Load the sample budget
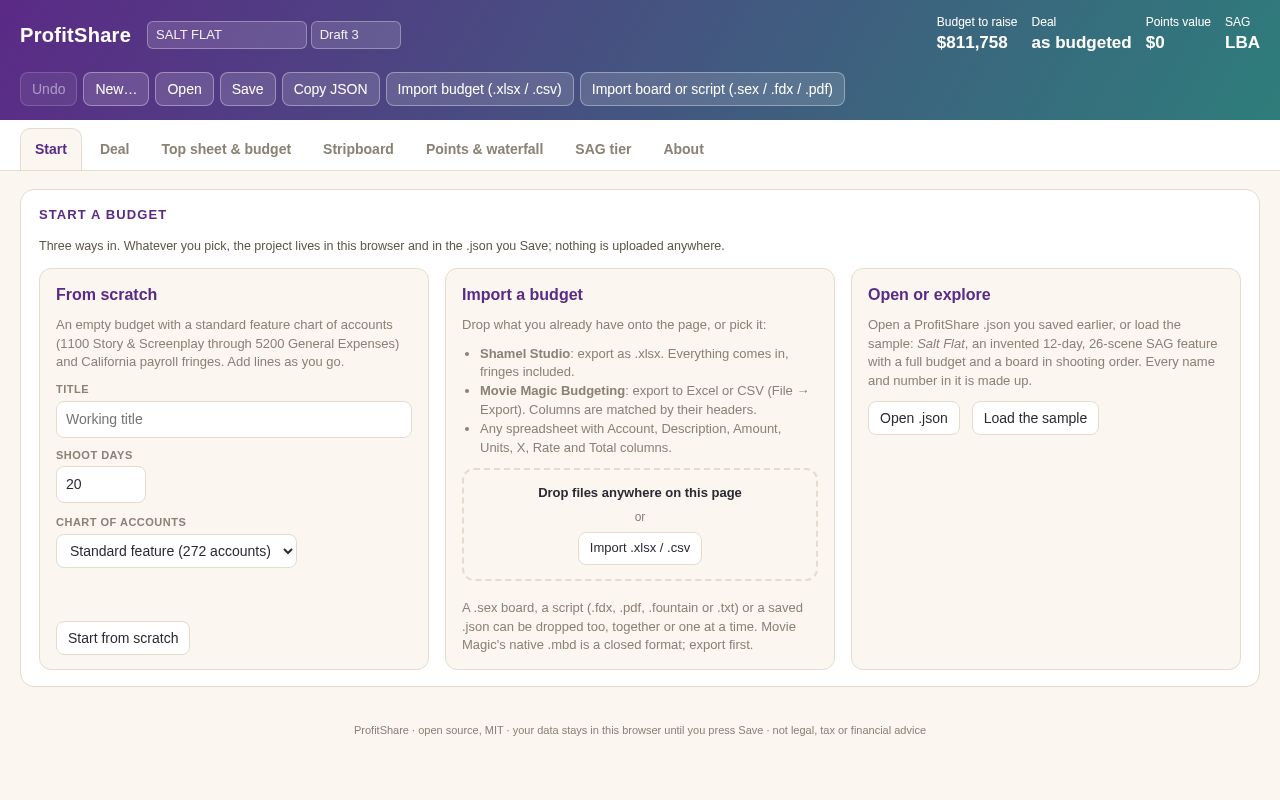1280x800 pixels. click(x=1035, y=418)
